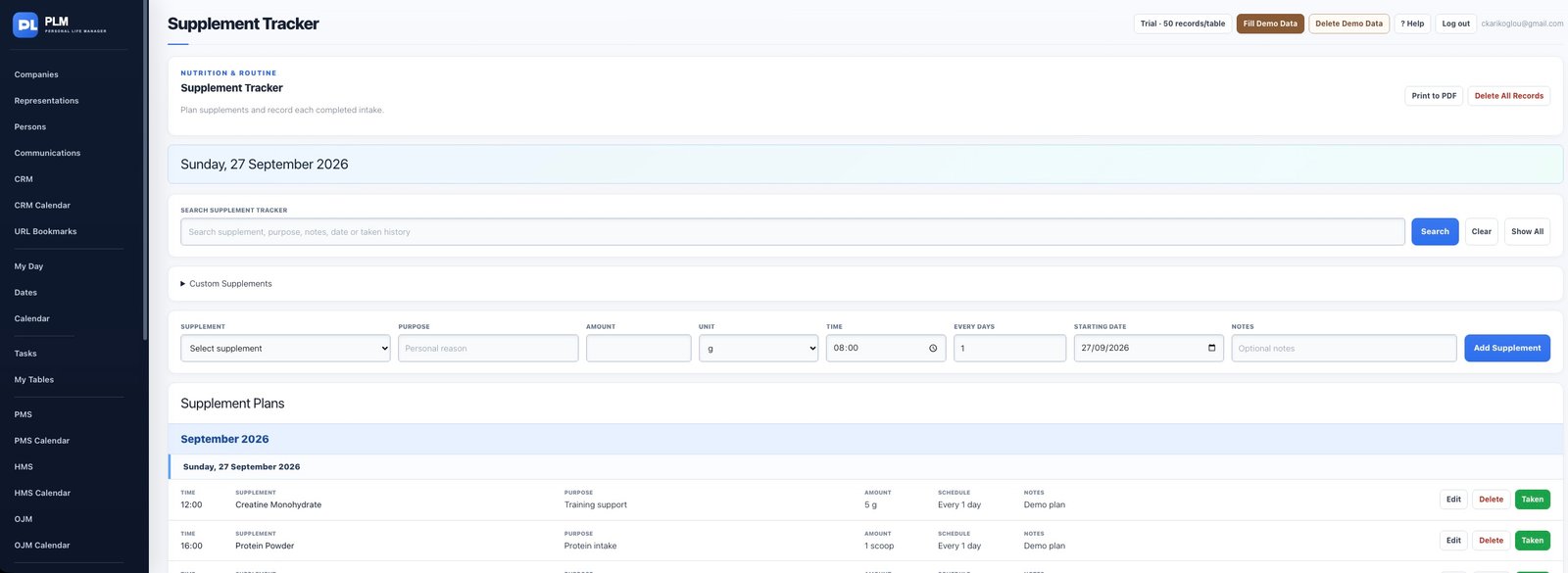Delete the Creatine Monohydrate plan
Screen dimensions: 1568x573
[x=1491, y=500]
